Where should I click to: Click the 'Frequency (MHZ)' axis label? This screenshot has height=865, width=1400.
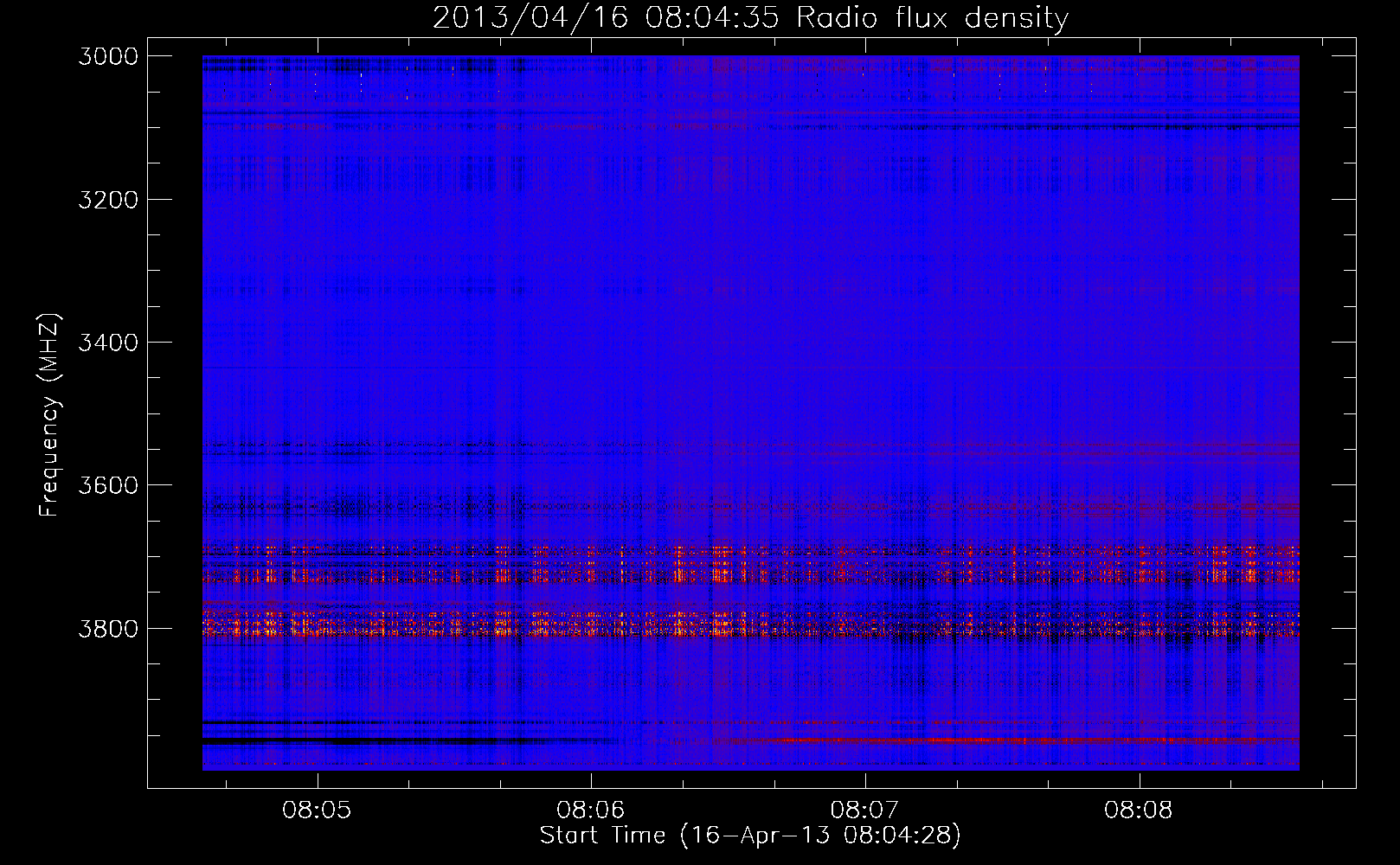[49, 415]
